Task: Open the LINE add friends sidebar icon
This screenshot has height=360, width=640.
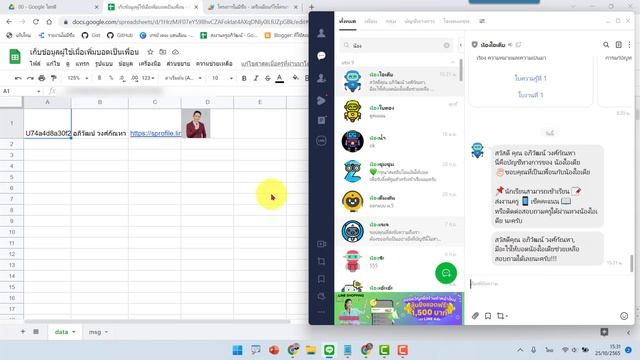Action: (x=321, y=78)
